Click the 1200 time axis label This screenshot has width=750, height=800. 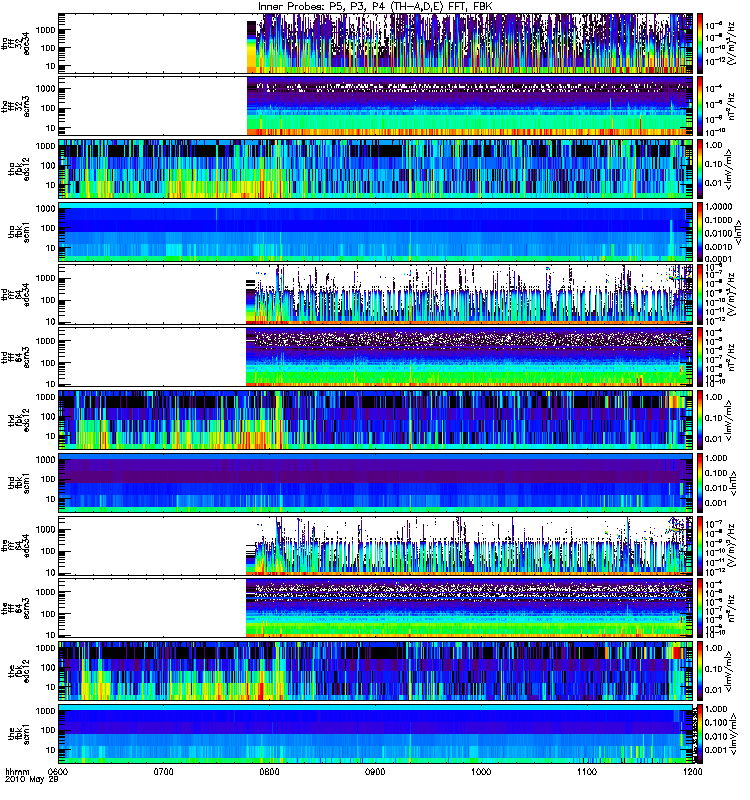pos(692,771)
